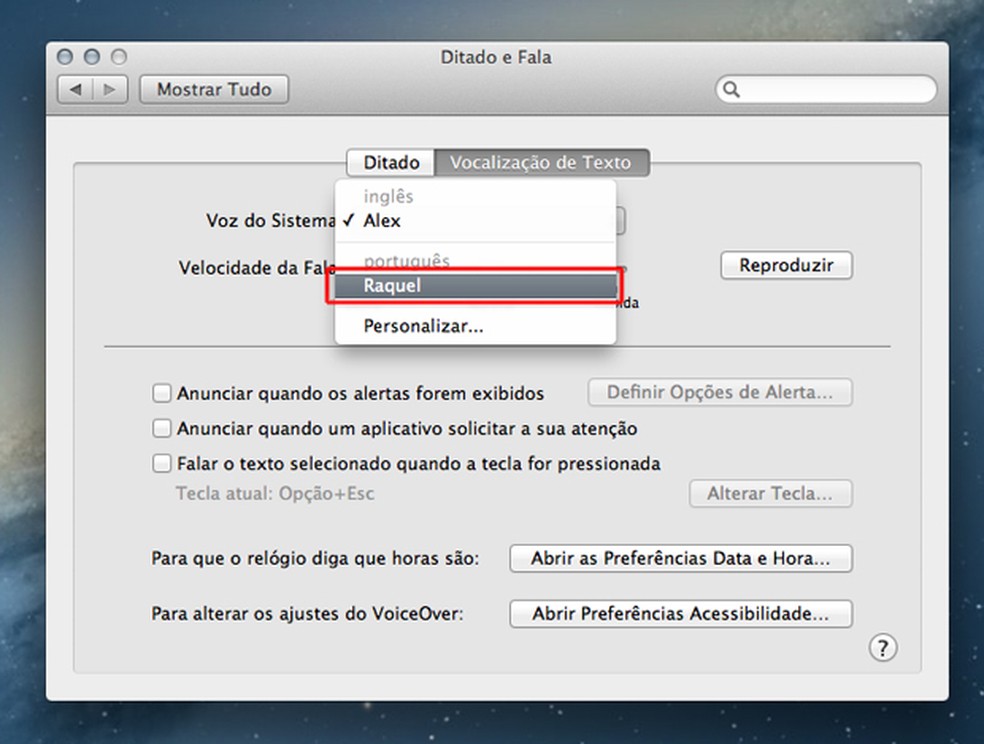The height and width of the screenshot is (744, 984).
Task: Click the search magnifier icon
Action: (x=732, y=89)
